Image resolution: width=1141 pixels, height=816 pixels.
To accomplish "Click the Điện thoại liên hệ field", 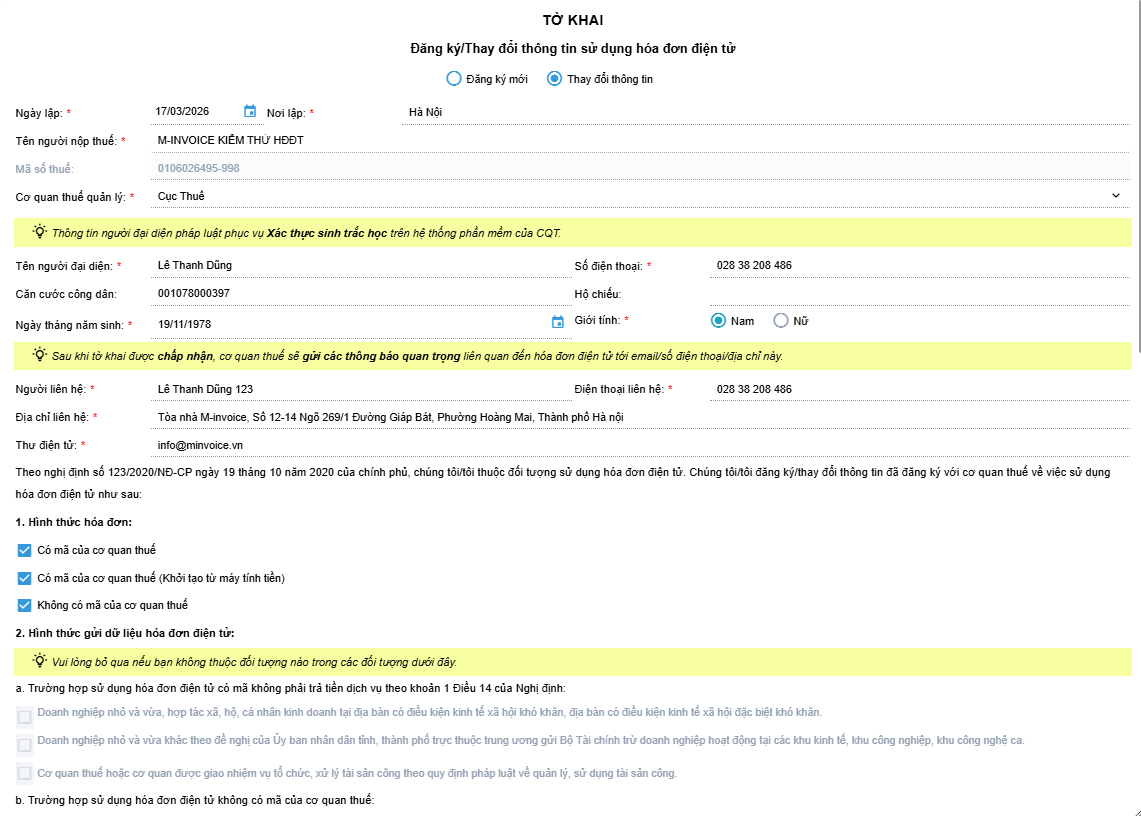I will pos(920,389).
